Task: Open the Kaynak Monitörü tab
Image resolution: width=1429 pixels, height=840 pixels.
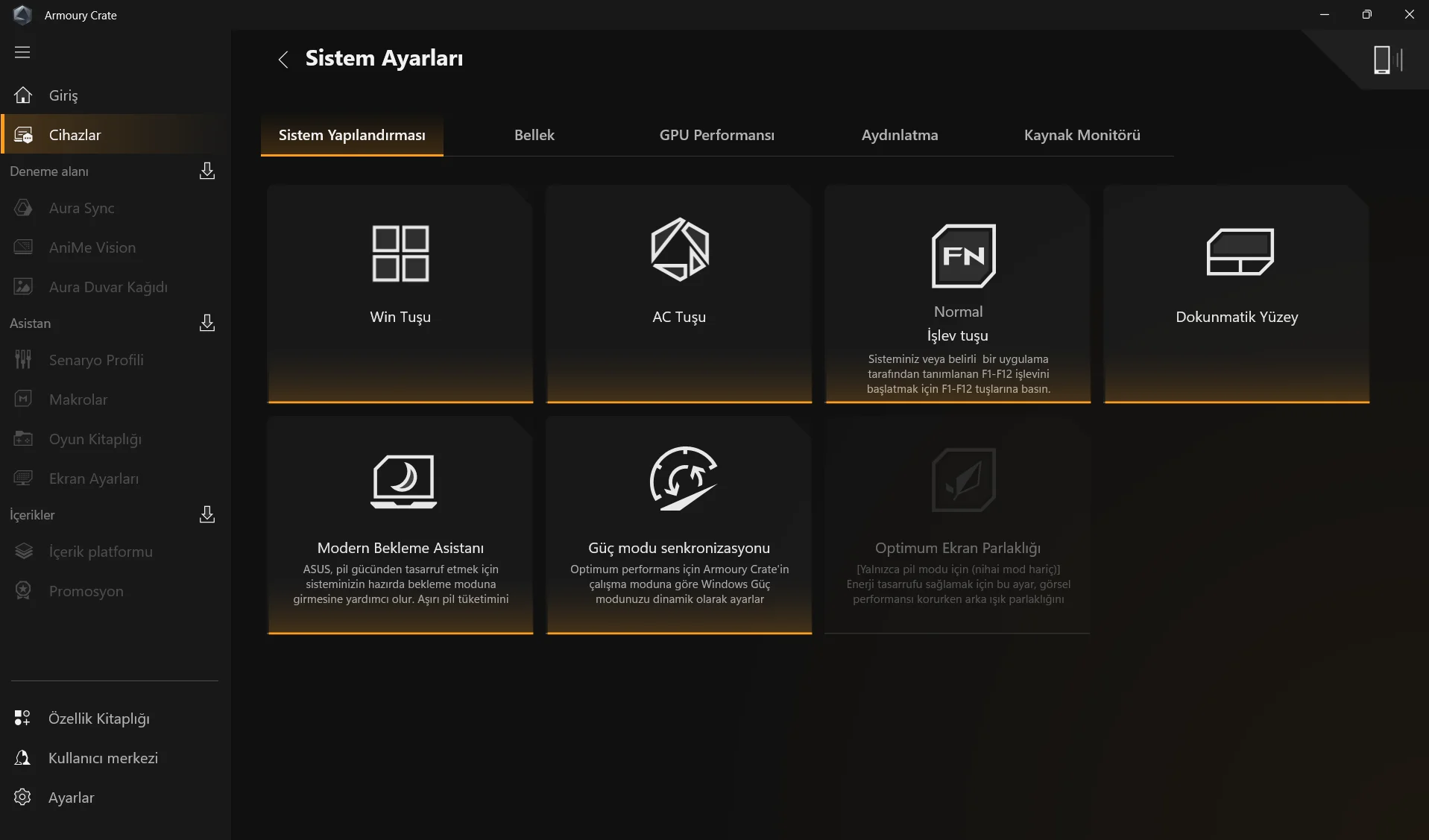Action: 1082,135
